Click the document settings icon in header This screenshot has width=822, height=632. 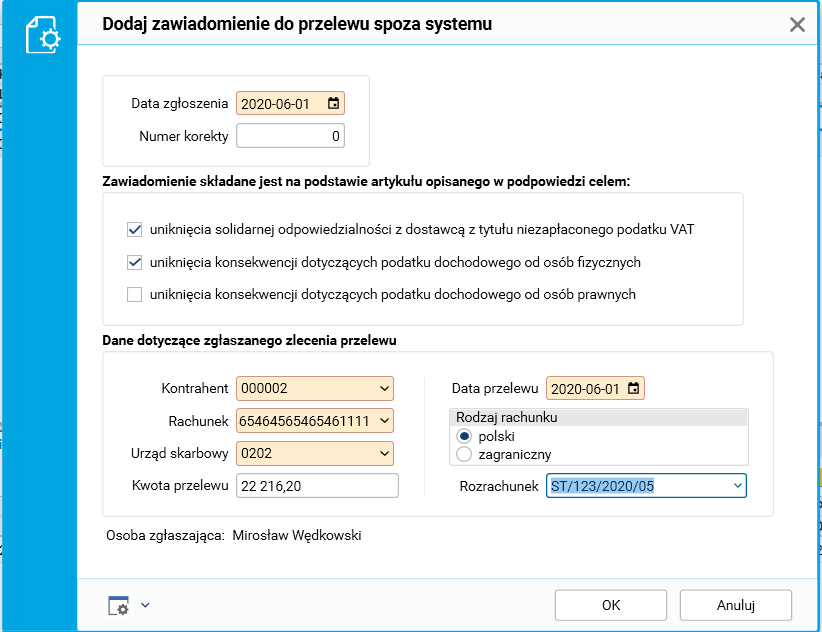coord(43,36)
